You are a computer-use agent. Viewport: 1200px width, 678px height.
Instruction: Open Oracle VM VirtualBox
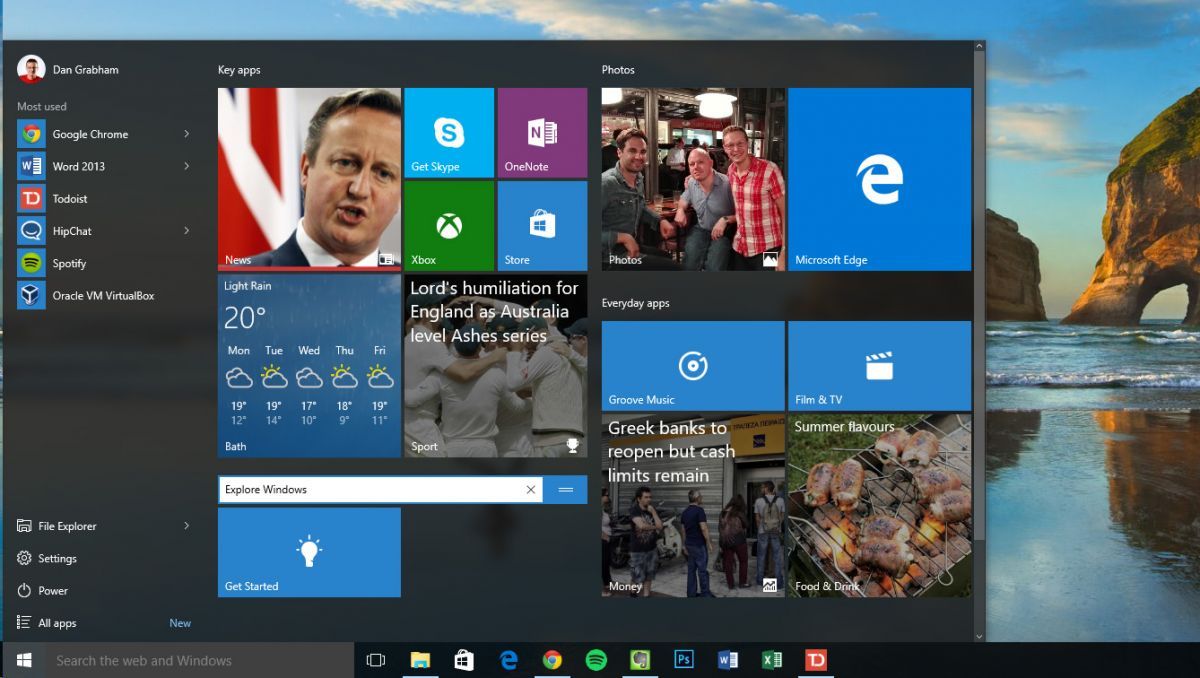coord(98,295)
